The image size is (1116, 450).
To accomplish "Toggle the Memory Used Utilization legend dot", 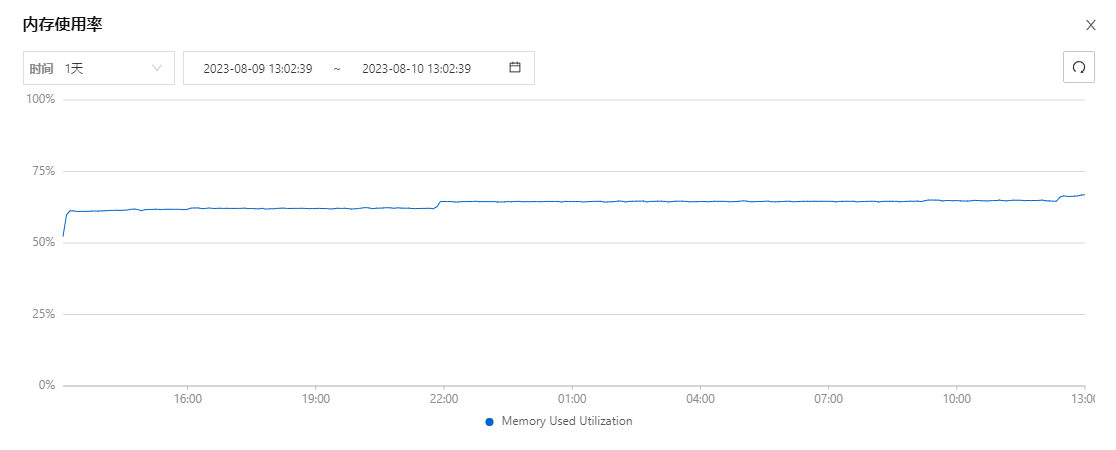I will (x=490, y=422).
